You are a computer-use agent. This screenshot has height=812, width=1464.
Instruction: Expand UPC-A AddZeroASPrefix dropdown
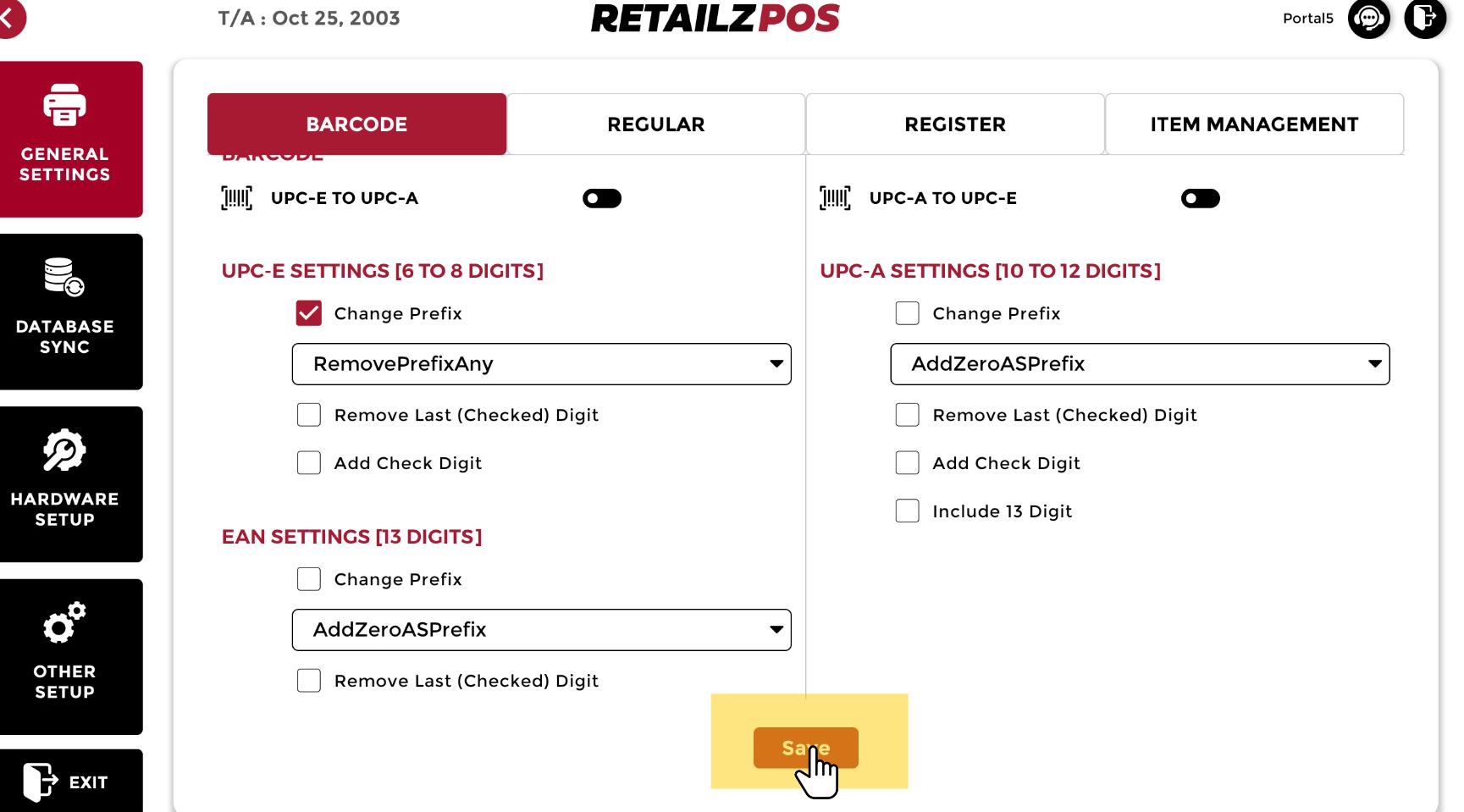pos(1139,364)
